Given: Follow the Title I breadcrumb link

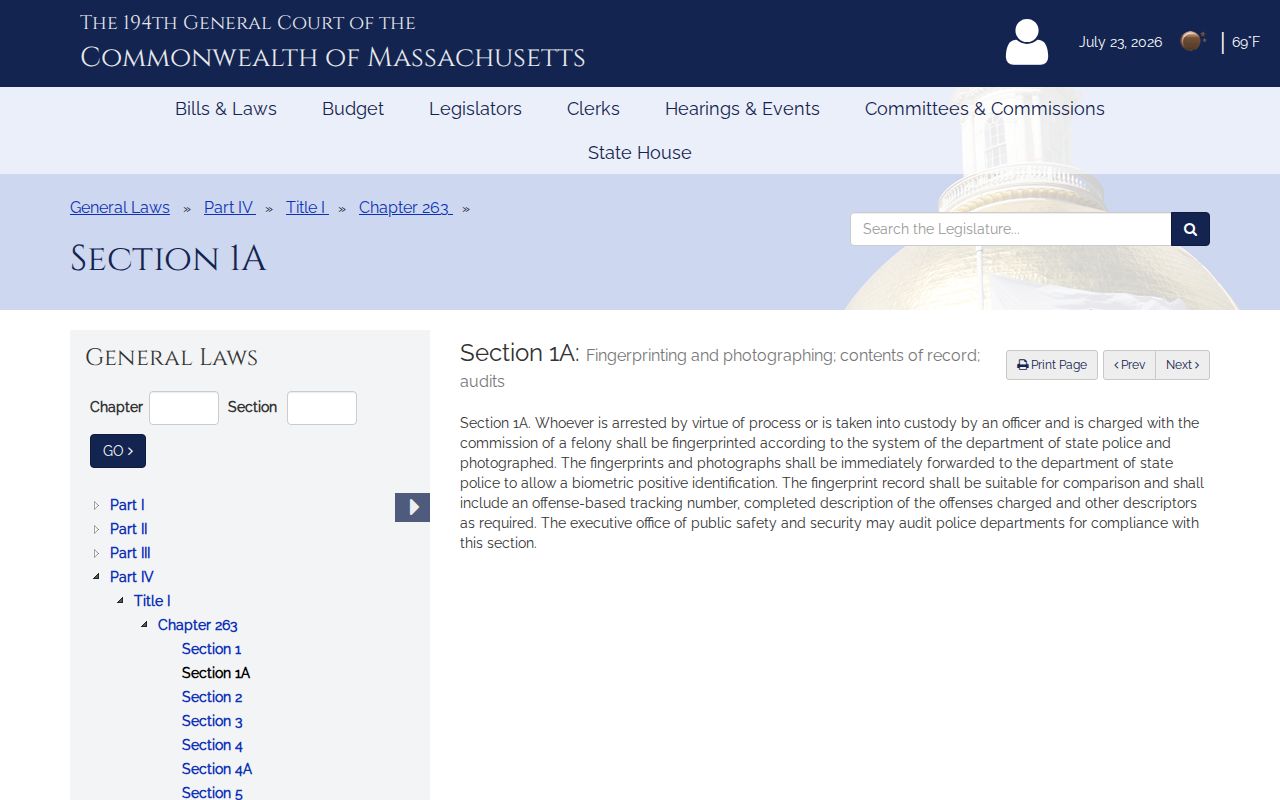Looking at the screenshot, I should (x=306, y=207).
